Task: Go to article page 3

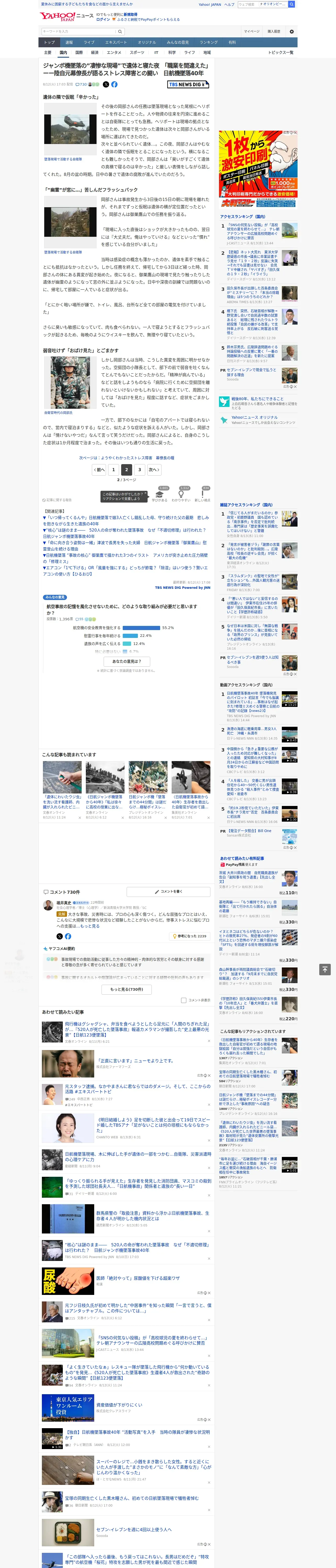Action: click(x=140, y=469)
